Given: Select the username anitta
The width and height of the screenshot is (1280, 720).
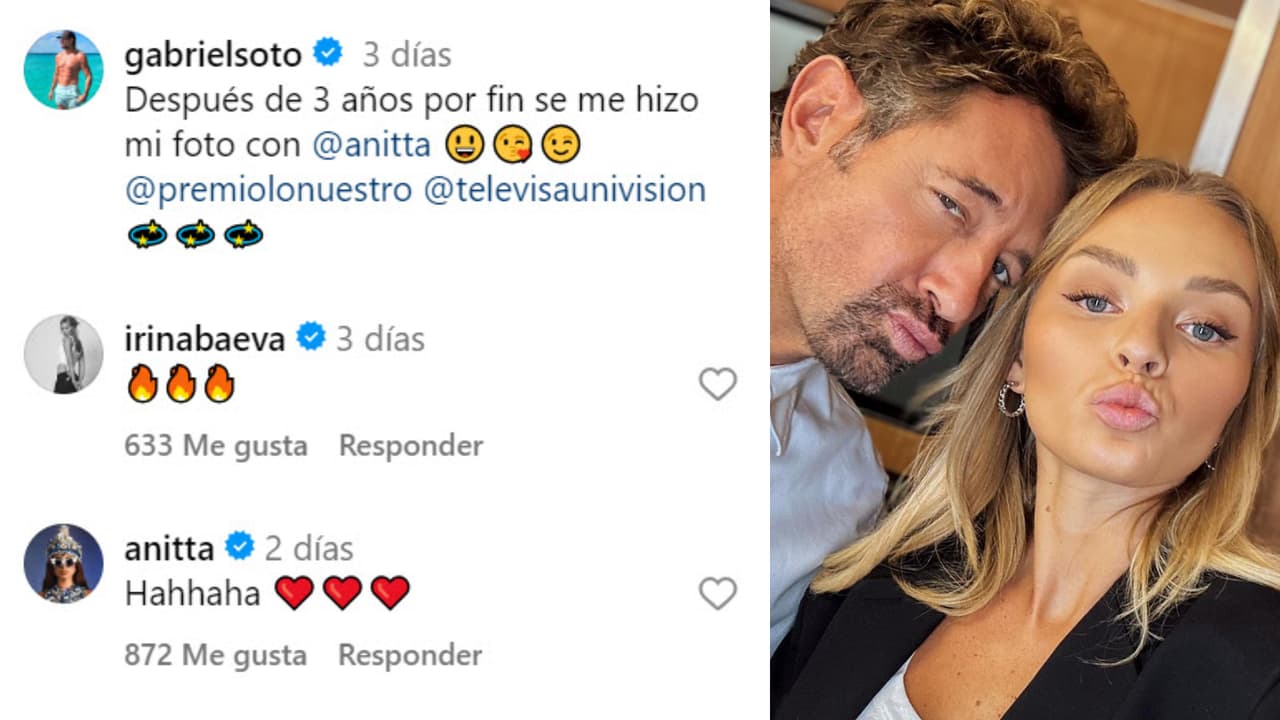Looking at the screenshot, I should click(168, 547).
